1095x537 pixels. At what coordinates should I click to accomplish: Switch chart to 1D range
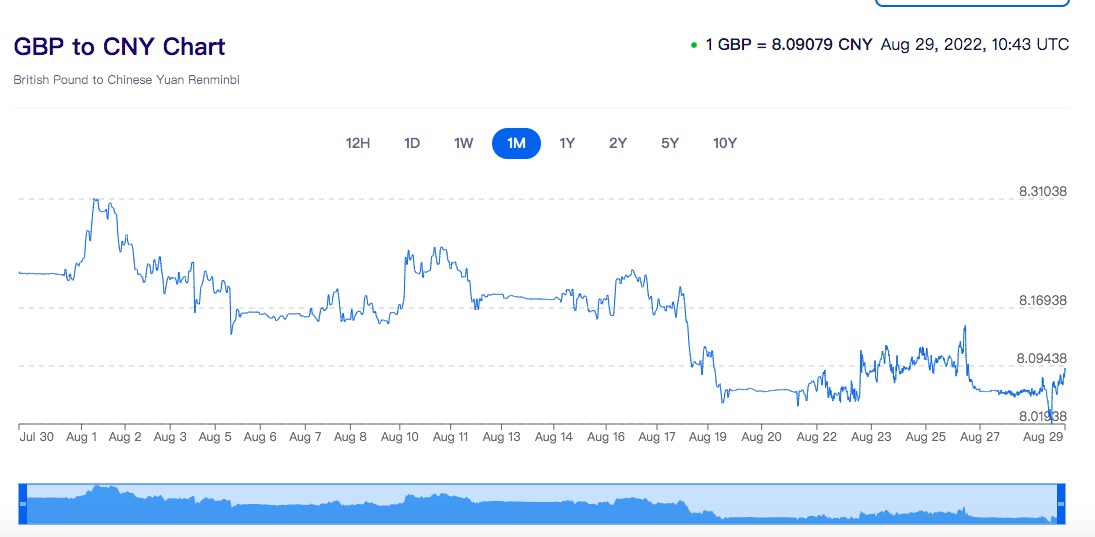(412, 143)
